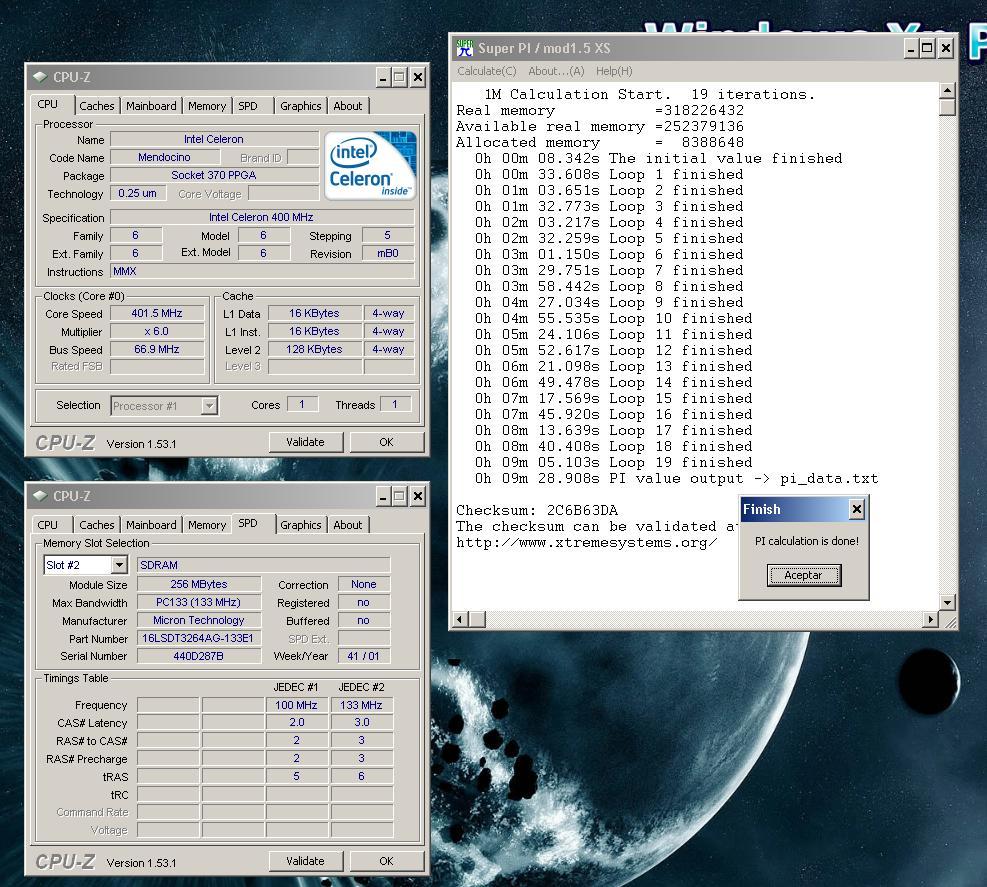This screenshot has height=887, width=987.
Task: Click the Multiplier value x 6.0
Action: click(x=157, y=331)
